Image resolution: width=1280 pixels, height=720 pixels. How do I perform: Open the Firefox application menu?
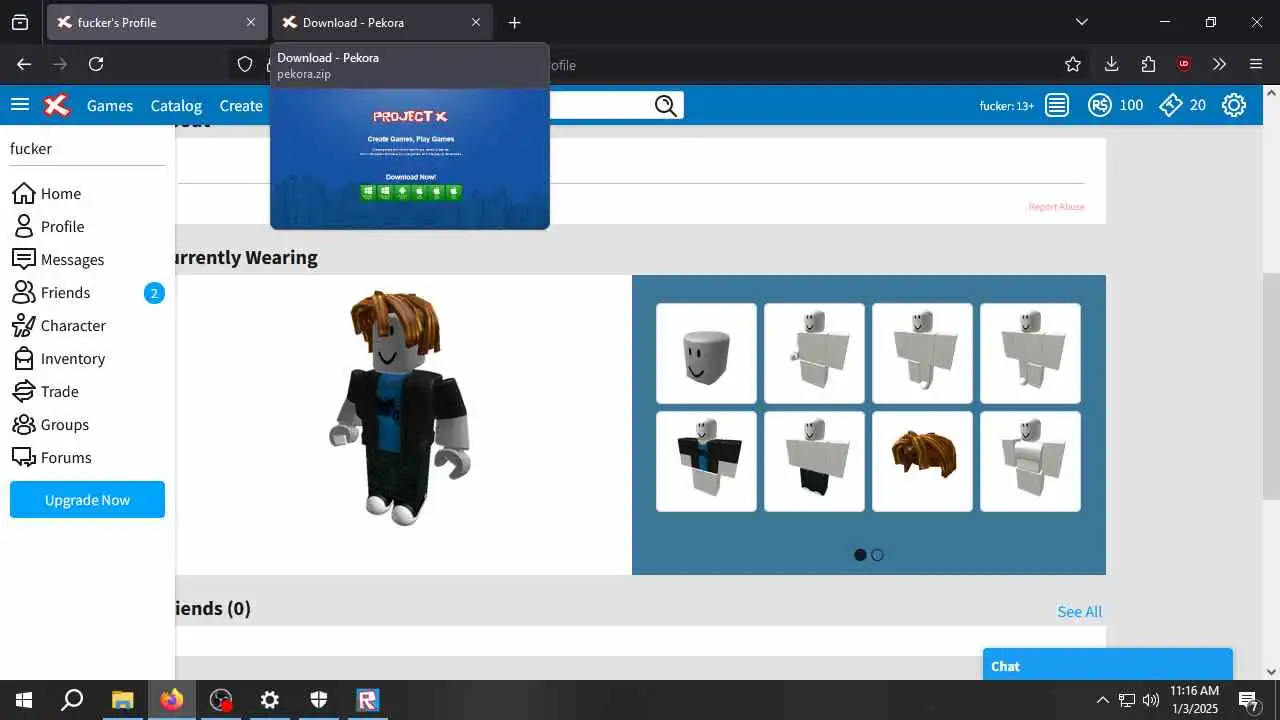1256,64
